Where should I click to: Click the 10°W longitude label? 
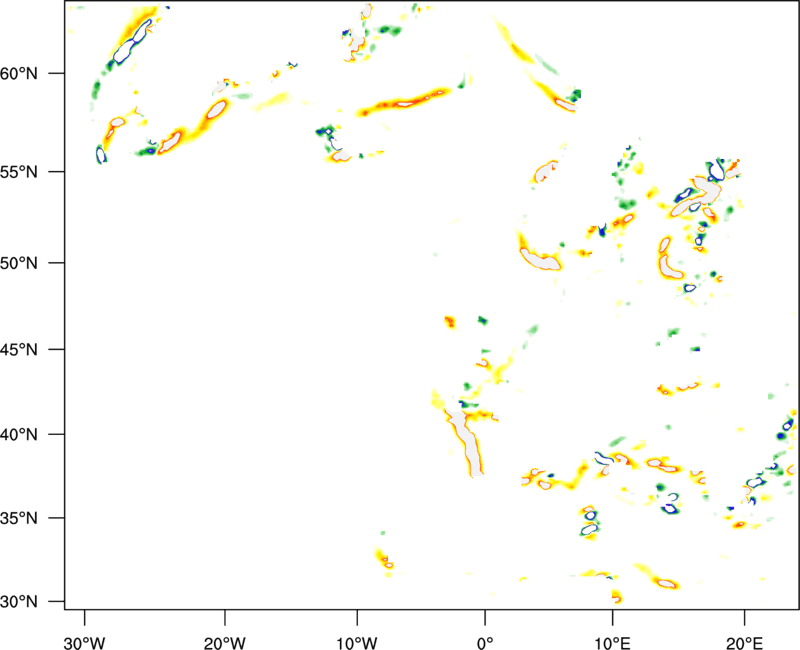(357, 643)
